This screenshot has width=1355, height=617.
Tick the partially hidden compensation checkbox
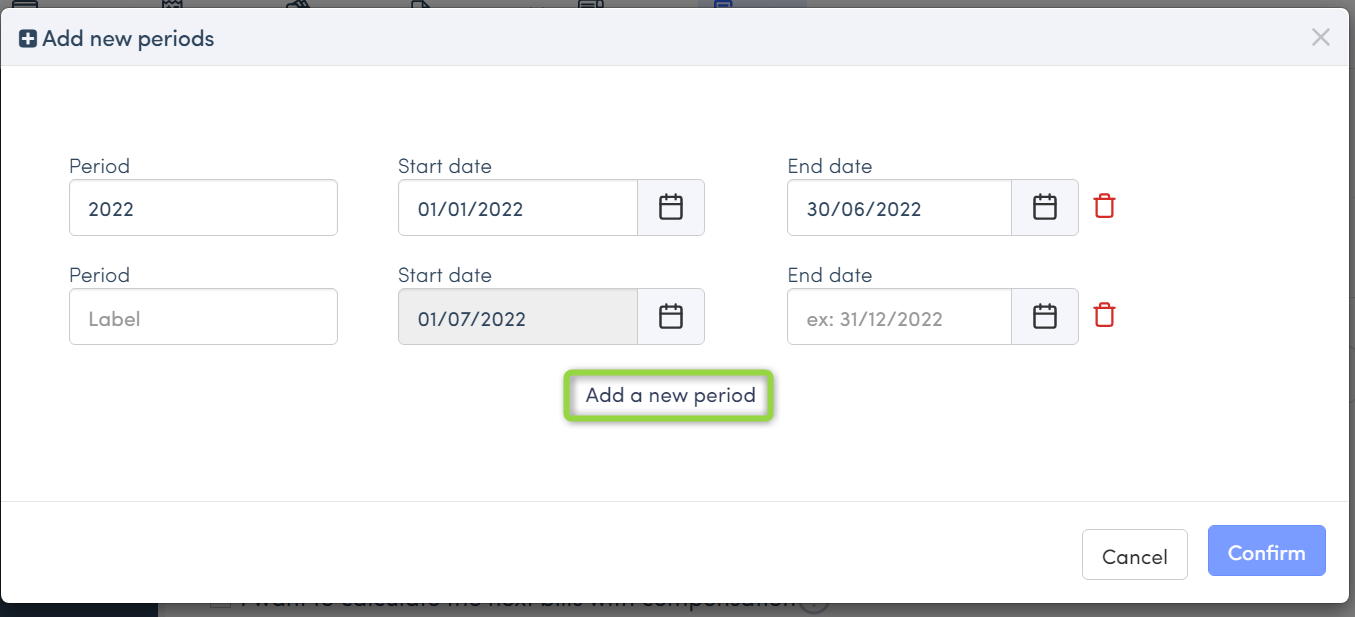tap(221, 605)
